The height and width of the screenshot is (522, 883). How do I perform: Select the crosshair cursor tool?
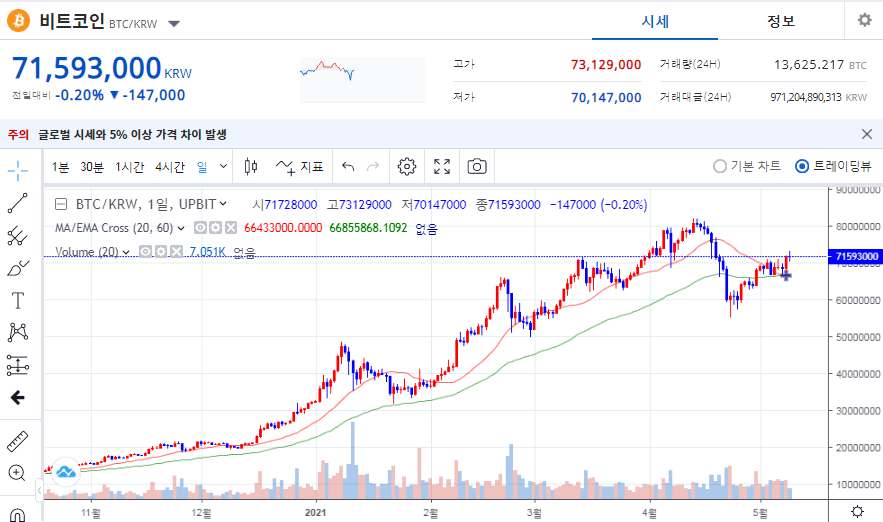click(x=18, y=170)
